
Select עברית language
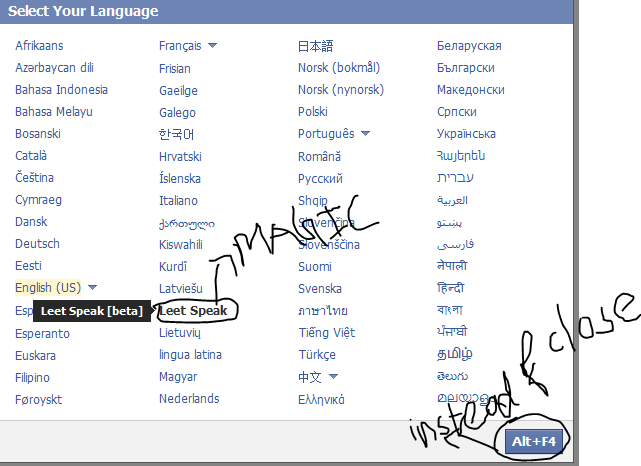[455, 178]
